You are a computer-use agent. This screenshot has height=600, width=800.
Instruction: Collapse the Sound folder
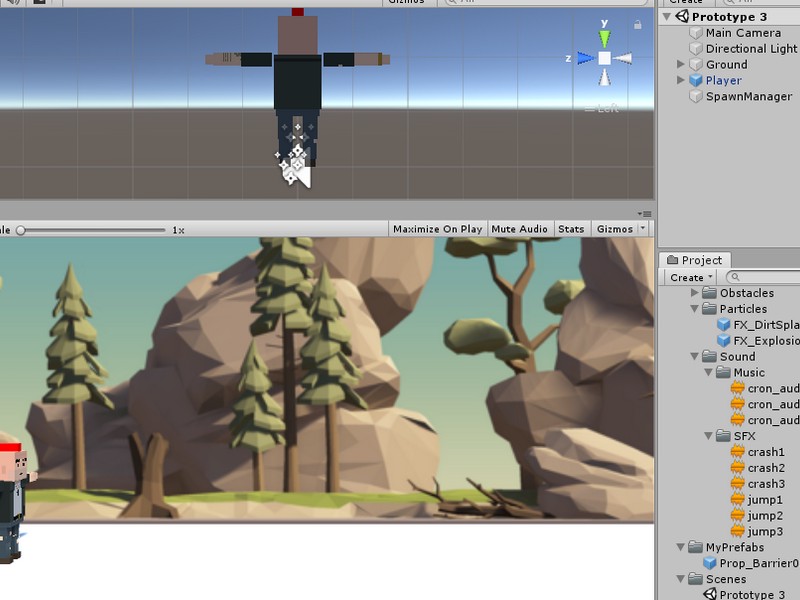click(x=695, y=357)
